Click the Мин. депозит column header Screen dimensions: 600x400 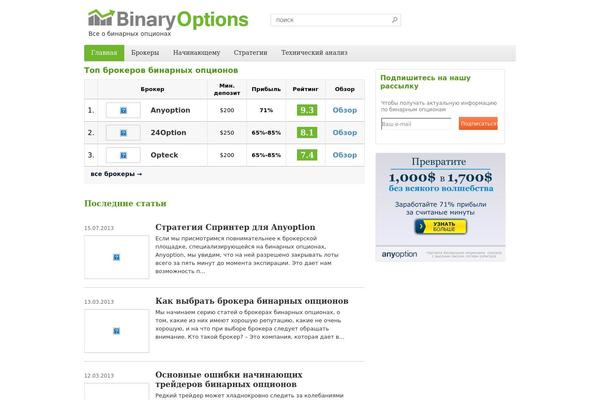(x=227, y=89)
